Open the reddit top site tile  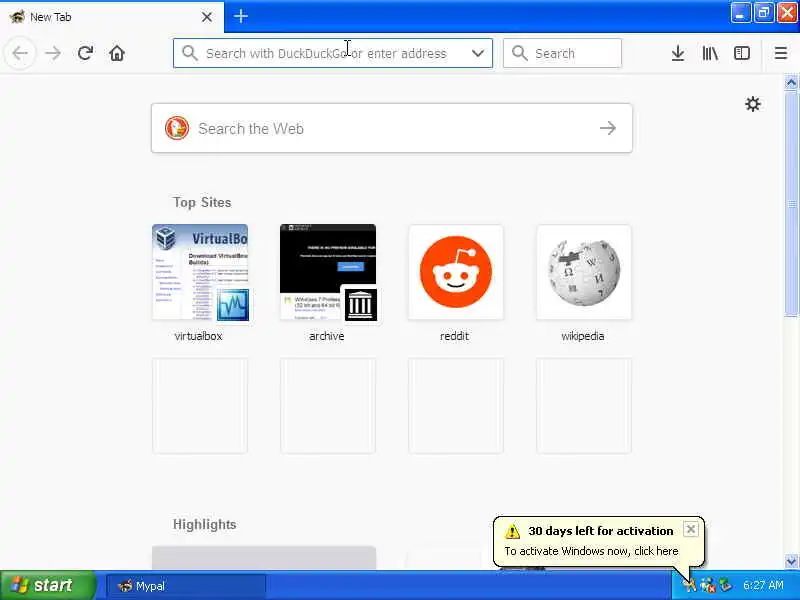[x=456, y=272]
